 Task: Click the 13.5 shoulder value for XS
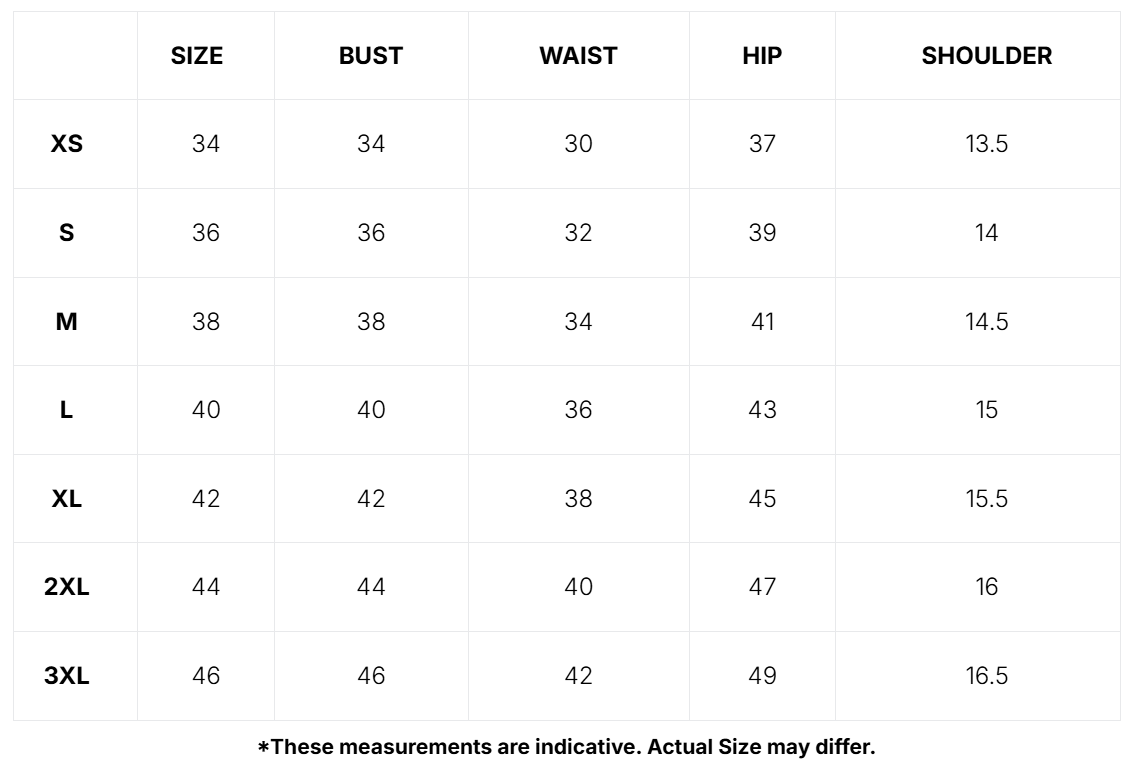point(986,144)
